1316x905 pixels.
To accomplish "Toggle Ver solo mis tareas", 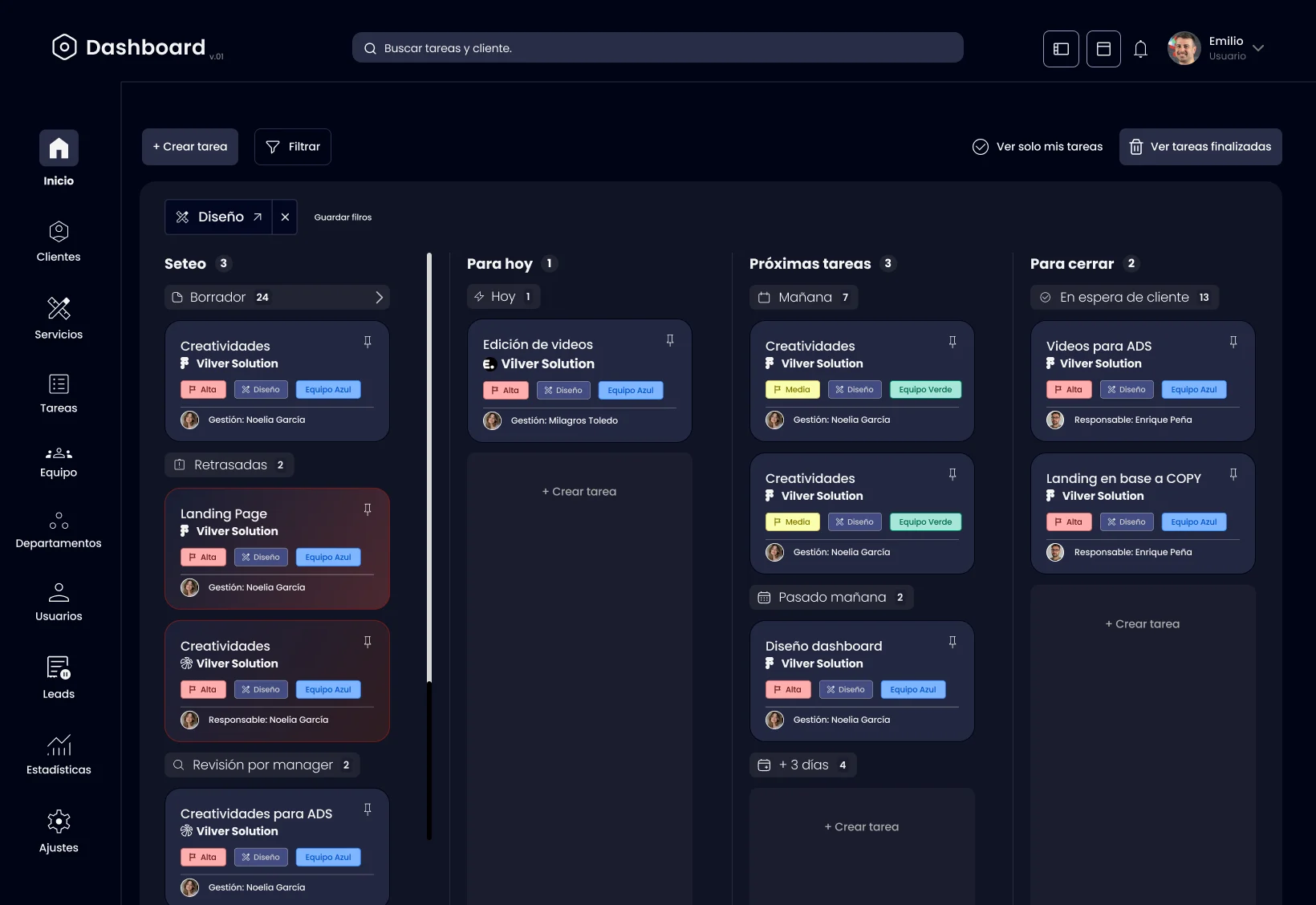I will [x=1038, y=147].
